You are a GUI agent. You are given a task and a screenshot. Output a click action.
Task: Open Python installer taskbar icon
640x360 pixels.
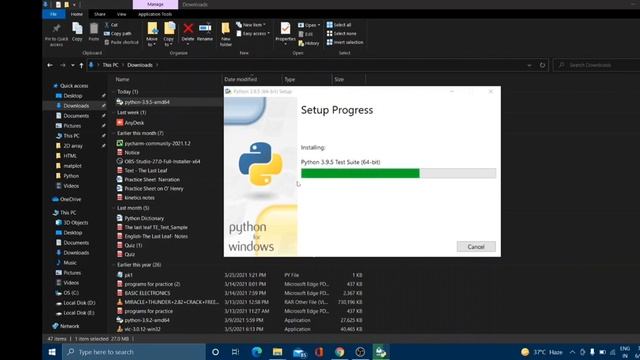[380, 352]
